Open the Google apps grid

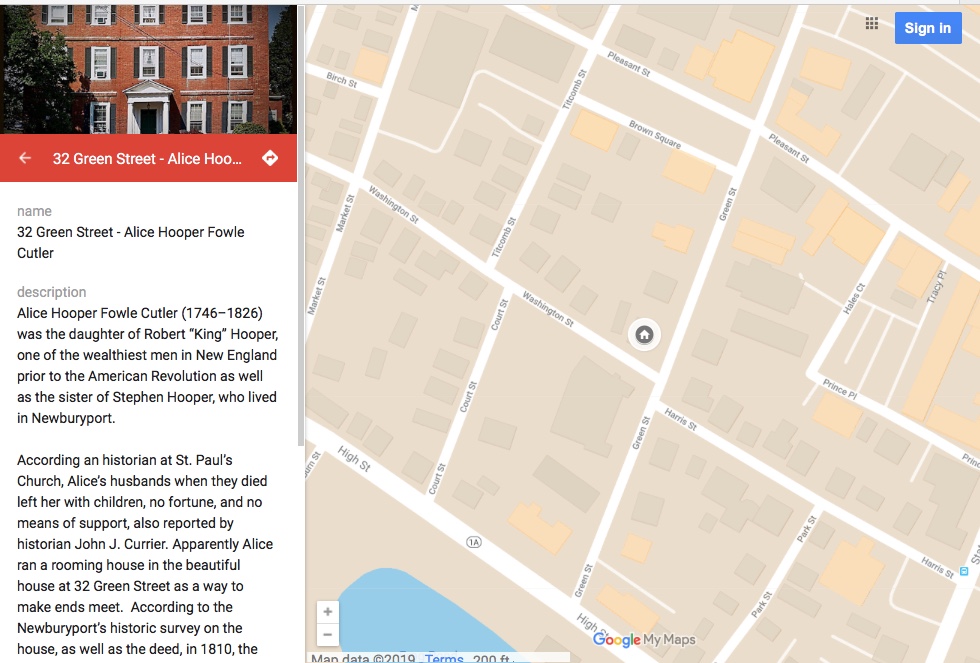coord(872,25)
